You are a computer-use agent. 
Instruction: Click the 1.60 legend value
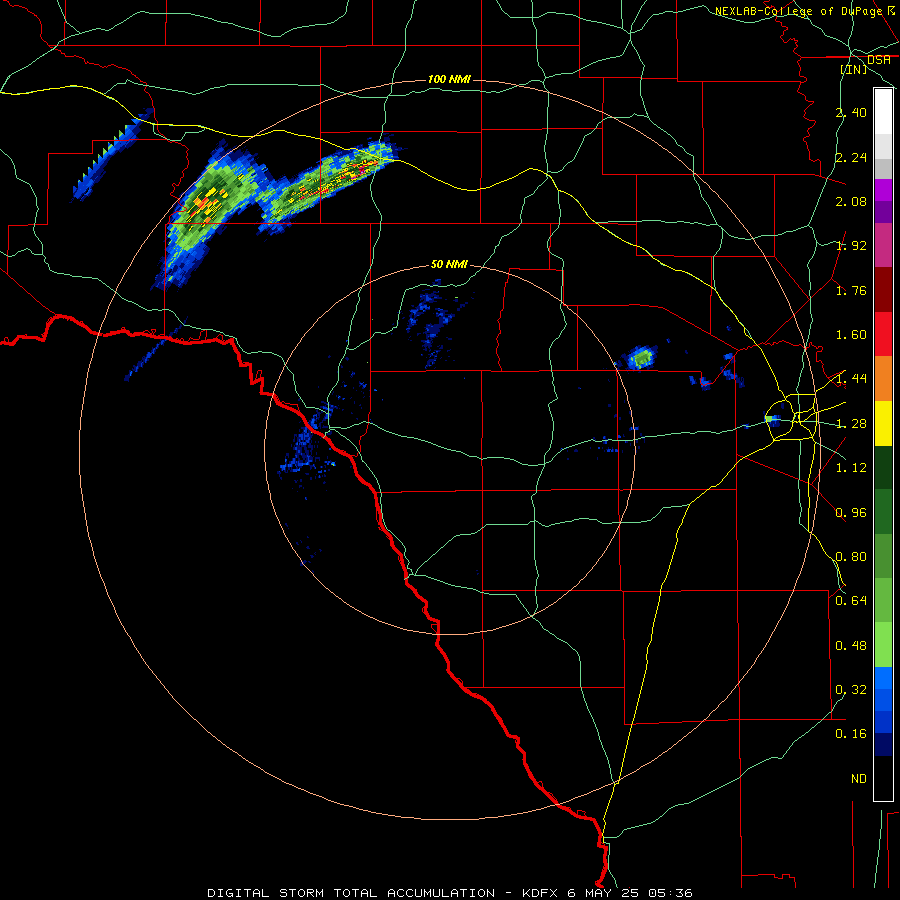(851, 335)
